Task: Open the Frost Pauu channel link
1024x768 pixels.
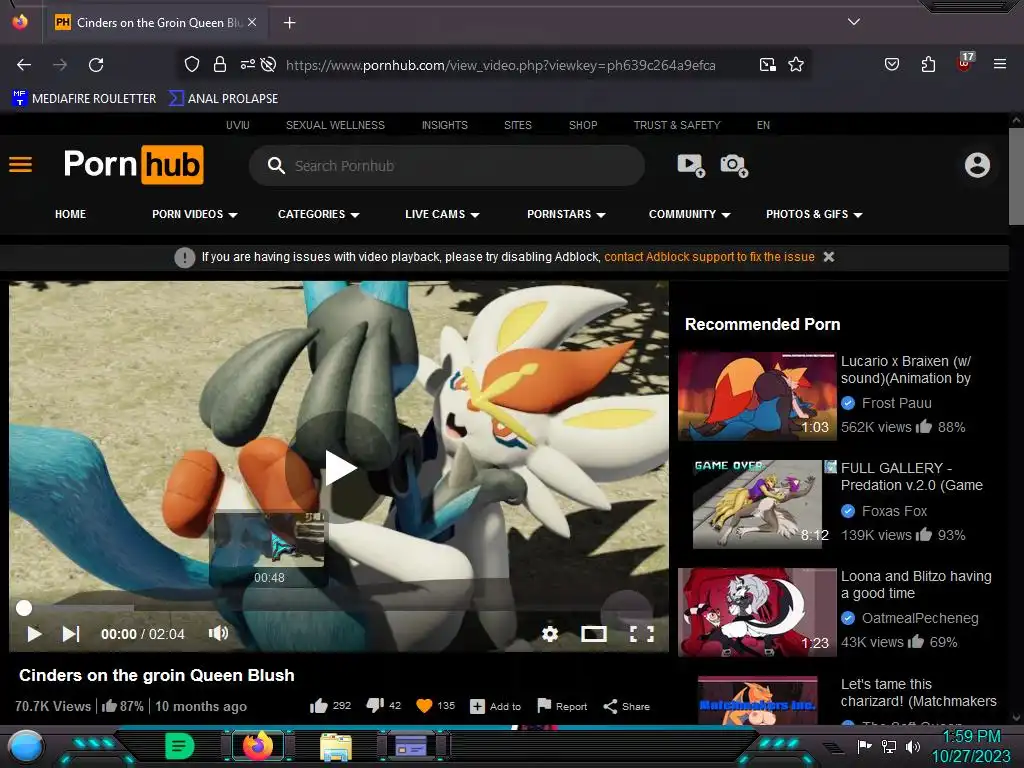Action: click(x=897, y=403)
